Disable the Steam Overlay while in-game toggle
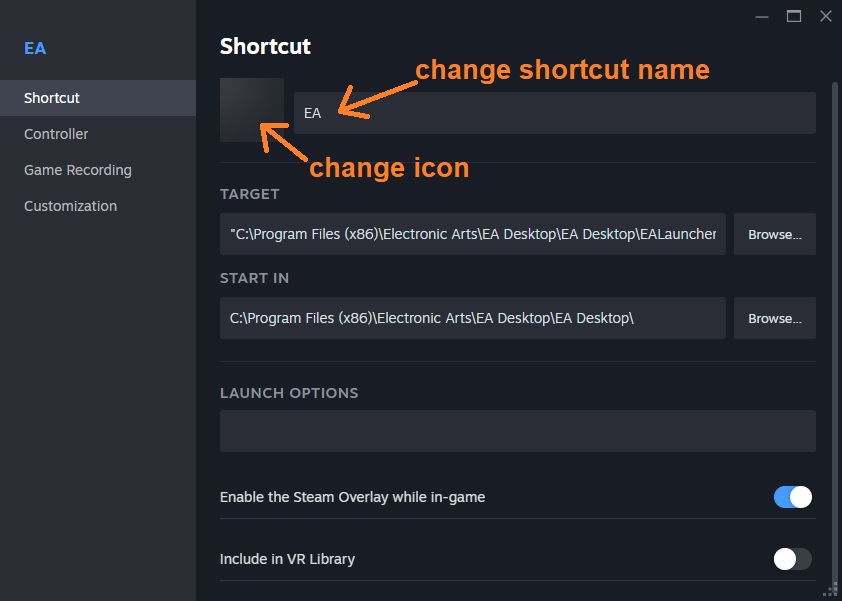Screen dimensions: 842x601 click(x=792, y=497)
